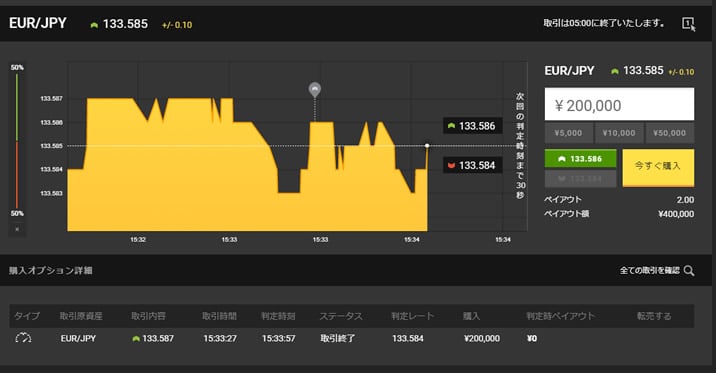Click the 133.583 price axis label
This screenshot has height=373, width=716.
pyautogui.click(x=51, y=193)
